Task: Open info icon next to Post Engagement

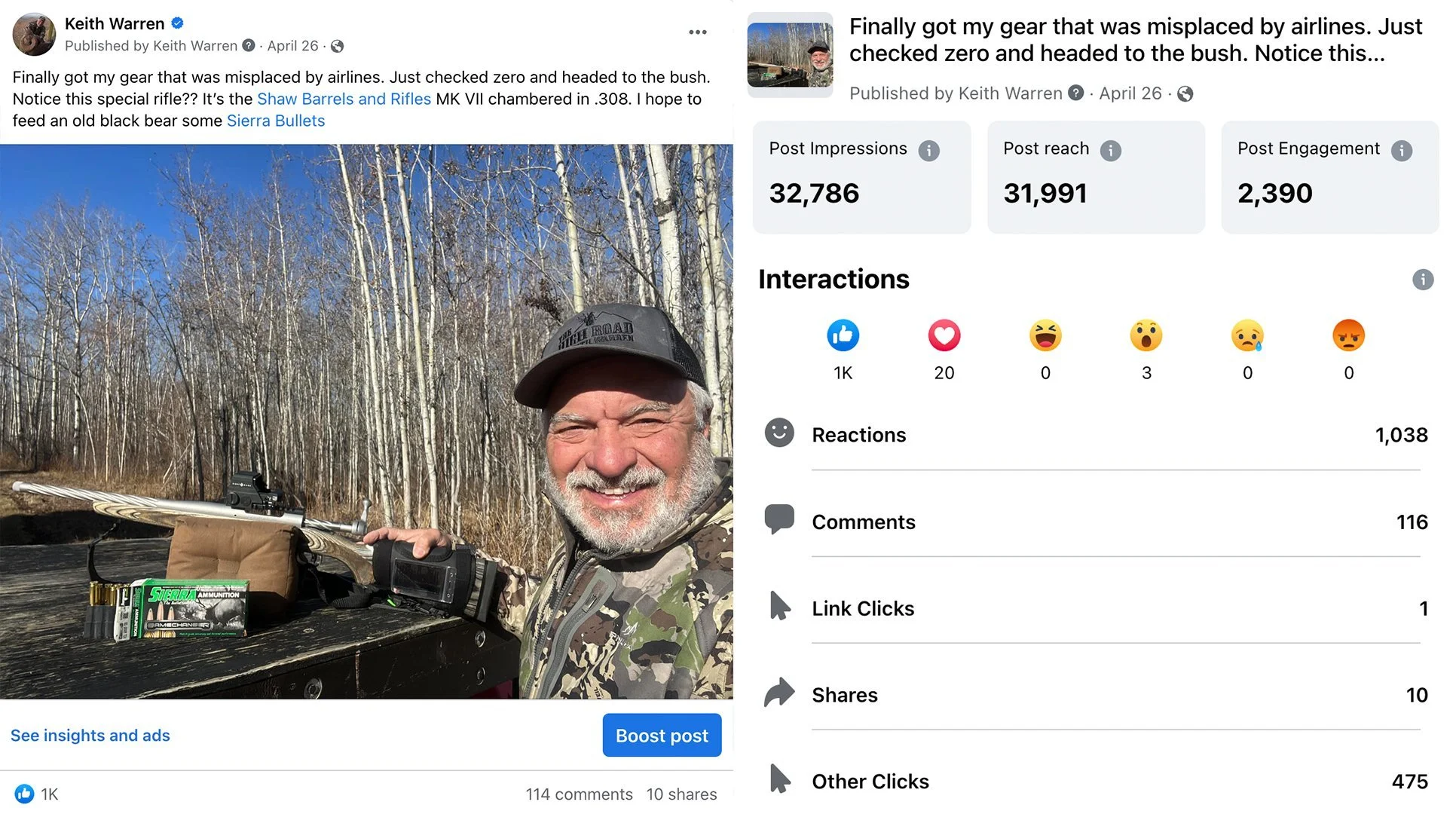Action: 1401,151
